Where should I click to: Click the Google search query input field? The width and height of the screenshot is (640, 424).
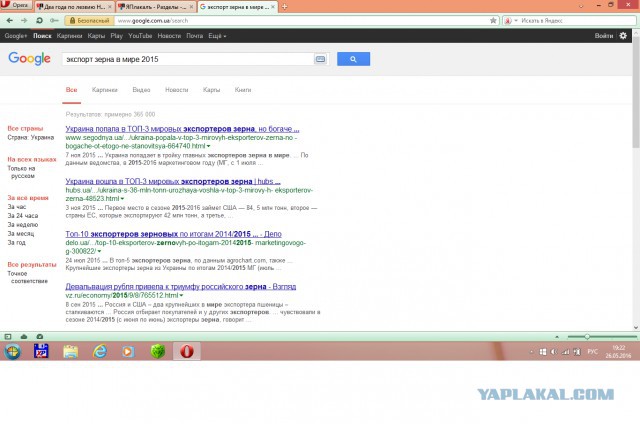(x=185, y=59)
